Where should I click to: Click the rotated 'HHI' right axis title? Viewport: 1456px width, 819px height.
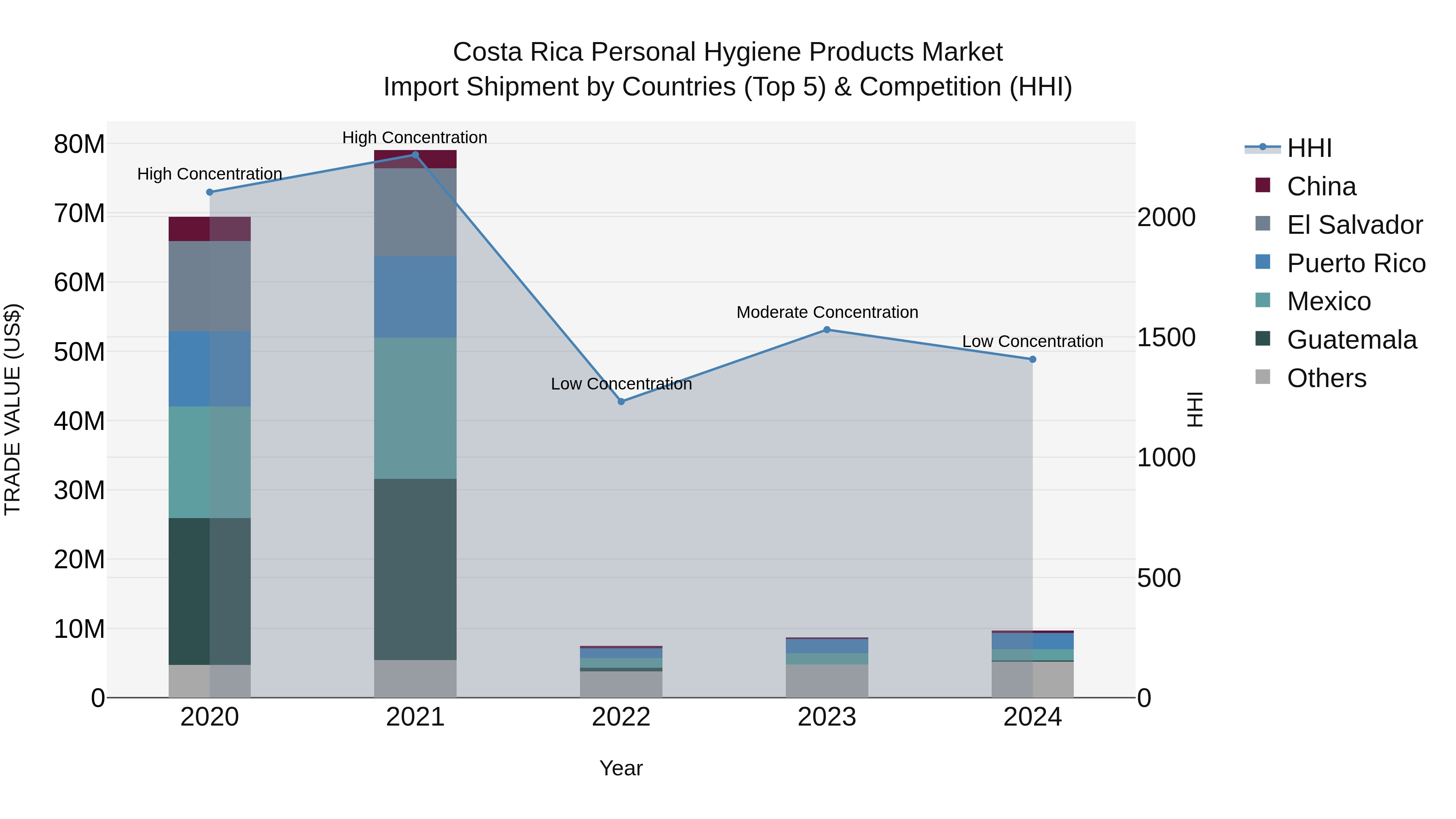1195,410
